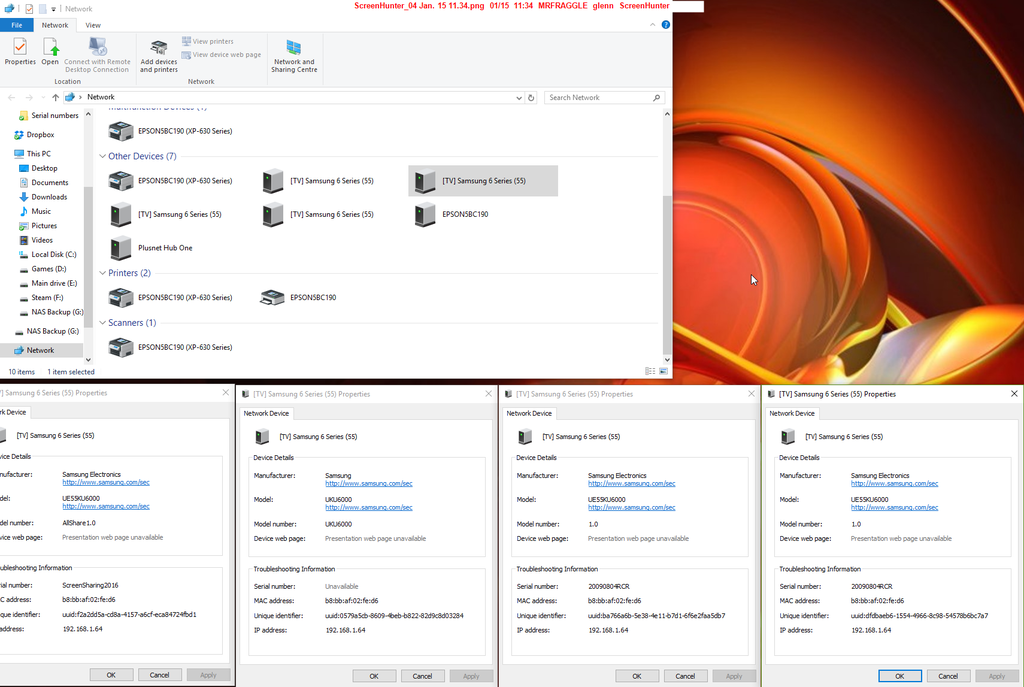
Task: Collapse the Other Devices (7) group
Action: [103, 157]
